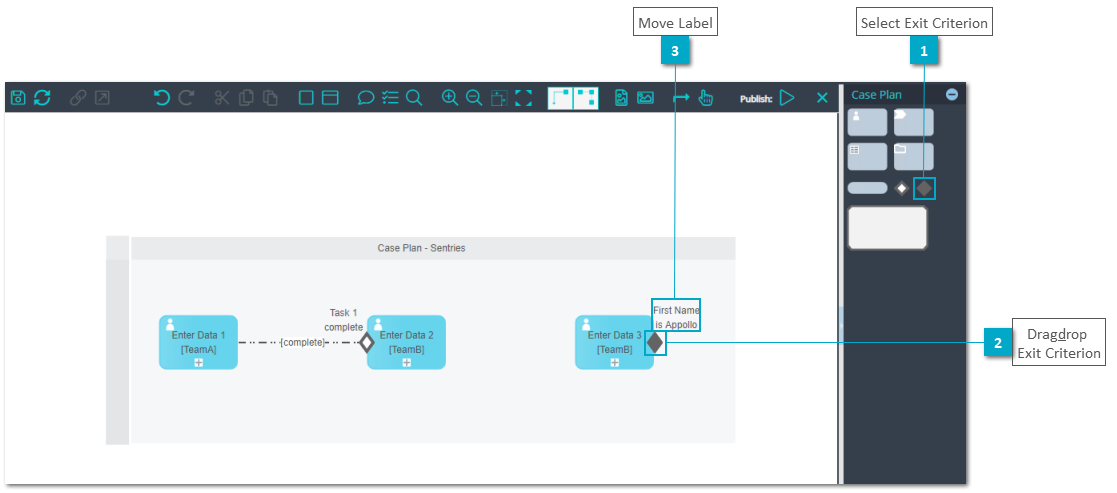Click the Save diagram icon
Image resolution: width=1117 pixels, height=493 pixels.
tap(19, 98)
